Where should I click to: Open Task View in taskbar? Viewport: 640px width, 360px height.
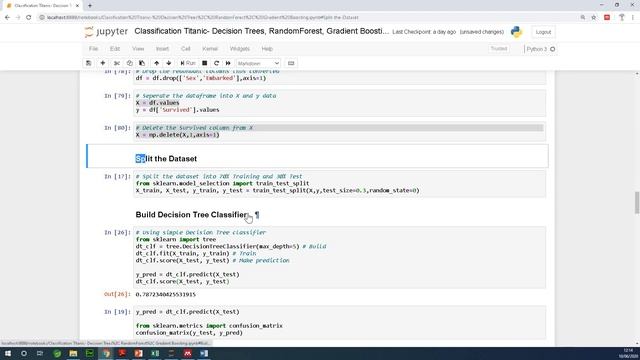pyautogui.click(x=40, y=353)
